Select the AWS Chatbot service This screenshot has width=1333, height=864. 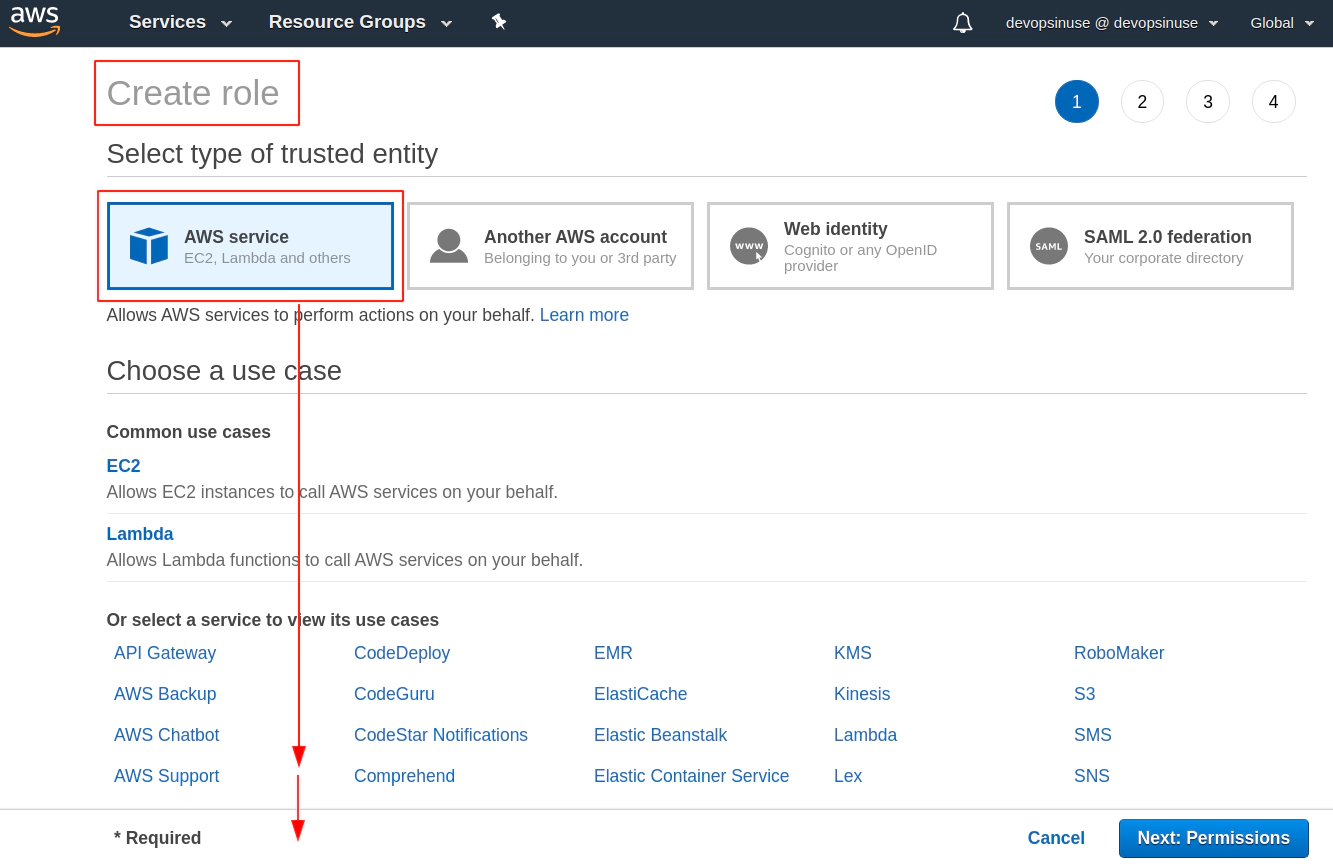point(167,735)
